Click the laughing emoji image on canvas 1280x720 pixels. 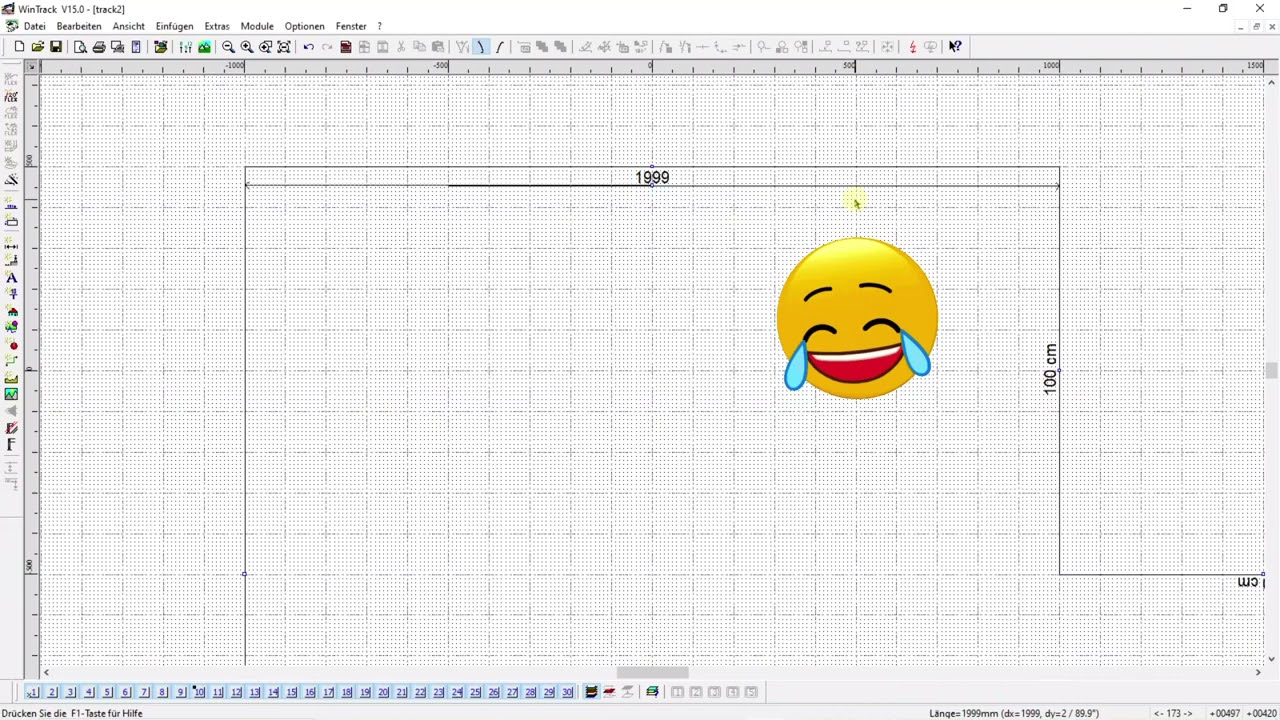[x=857, y=318]
